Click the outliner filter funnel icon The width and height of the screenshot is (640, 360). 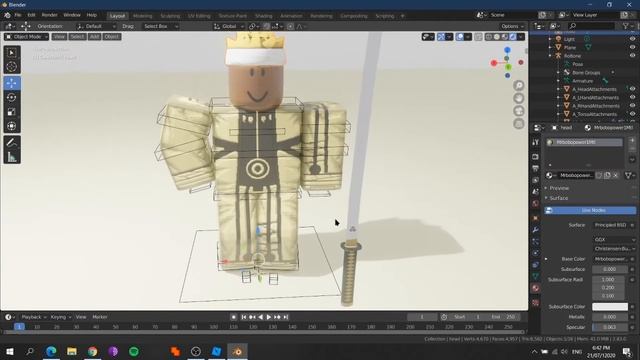pyautogui.click(x=626, y=26)
